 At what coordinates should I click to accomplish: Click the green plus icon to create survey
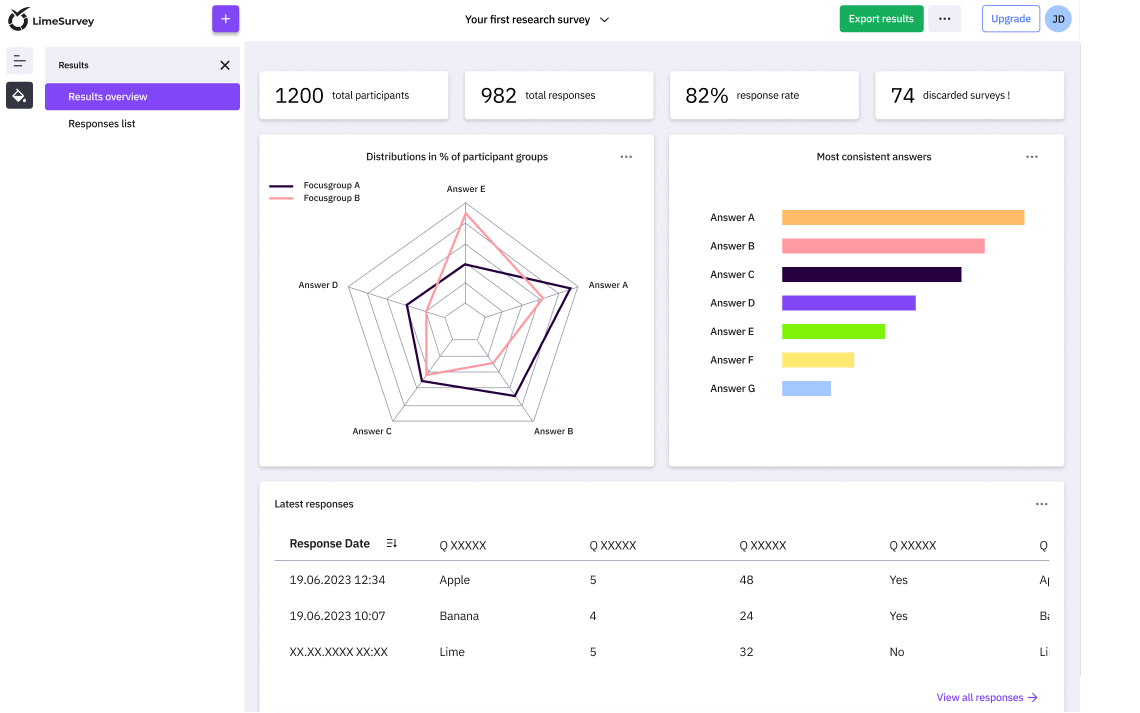coord(225,18)
